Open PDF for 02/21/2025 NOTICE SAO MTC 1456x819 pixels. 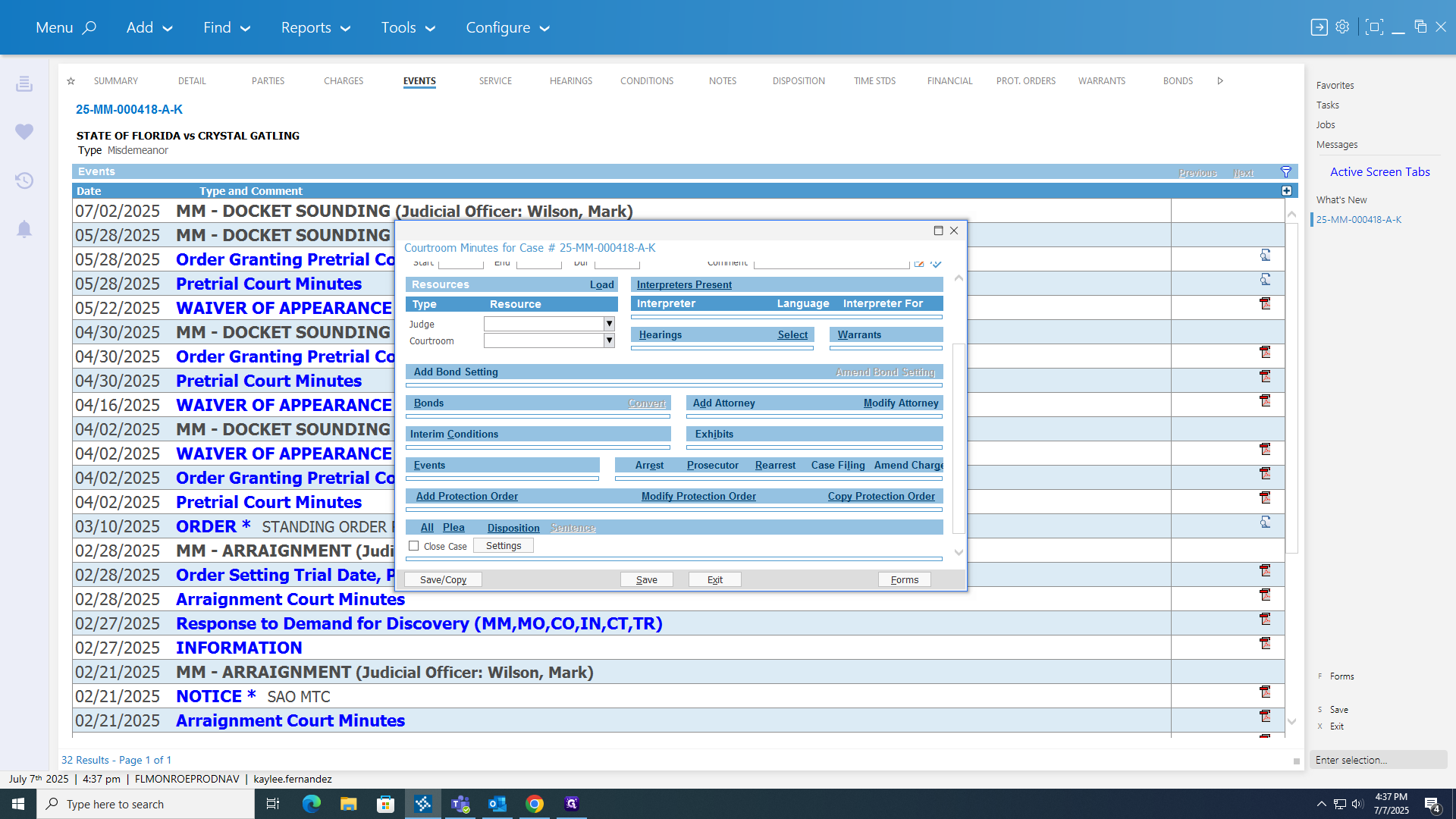click(x=1265, y=692)
